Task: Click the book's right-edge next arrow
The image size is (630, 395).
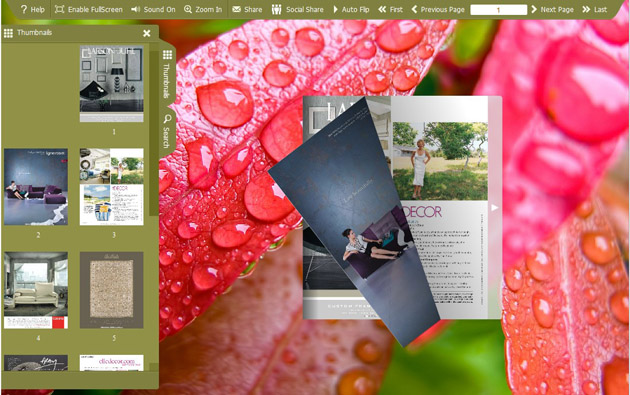Action: [x=495, y=207]
